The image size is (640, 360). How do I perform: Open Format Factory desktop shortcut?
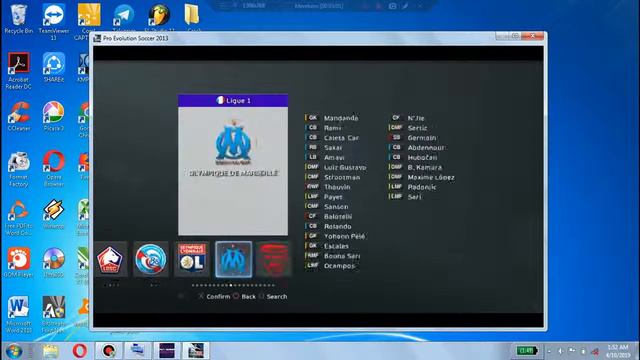point(18,169)
